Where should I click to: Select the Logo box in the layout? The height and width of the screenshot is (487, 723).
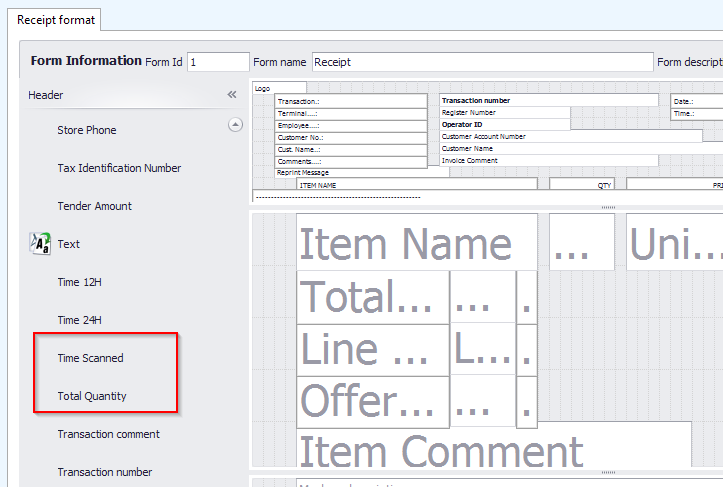pos(263,89)
